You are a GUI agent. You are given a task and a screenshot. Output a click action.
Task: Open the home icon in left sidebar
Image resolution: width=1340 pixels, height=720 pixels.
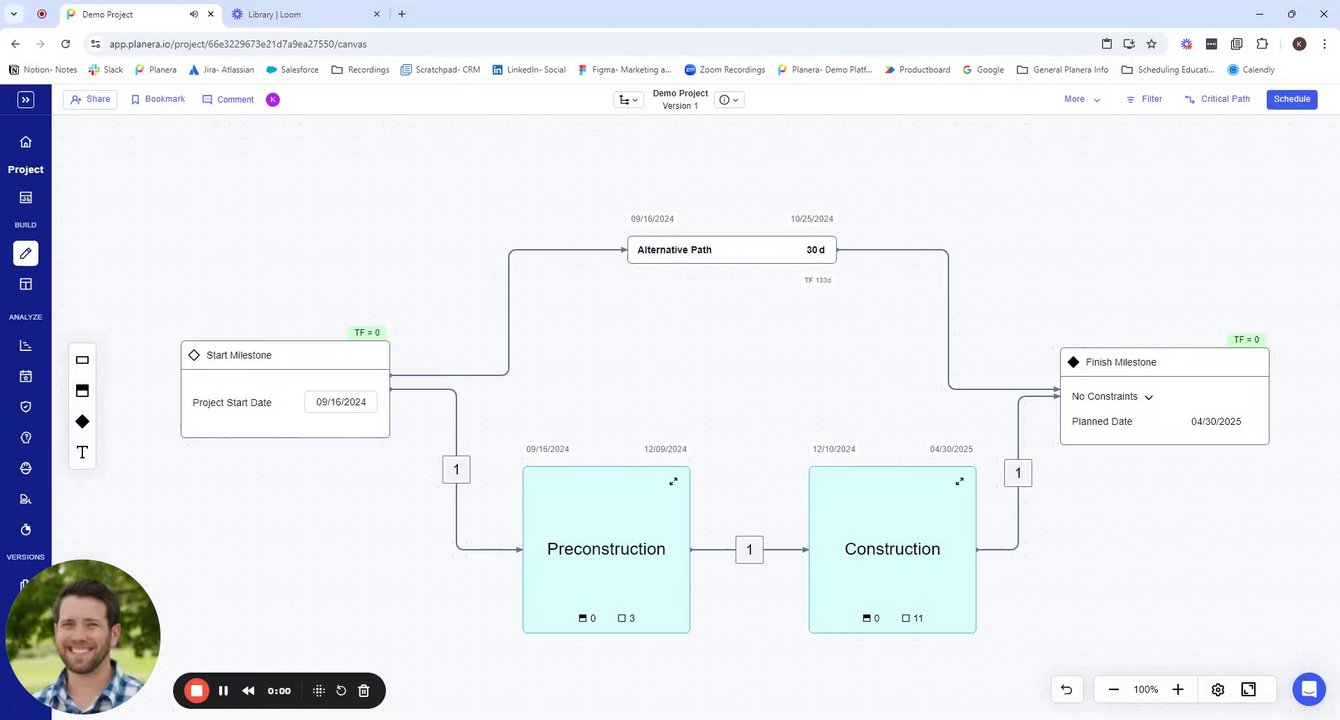click(26, 142)
